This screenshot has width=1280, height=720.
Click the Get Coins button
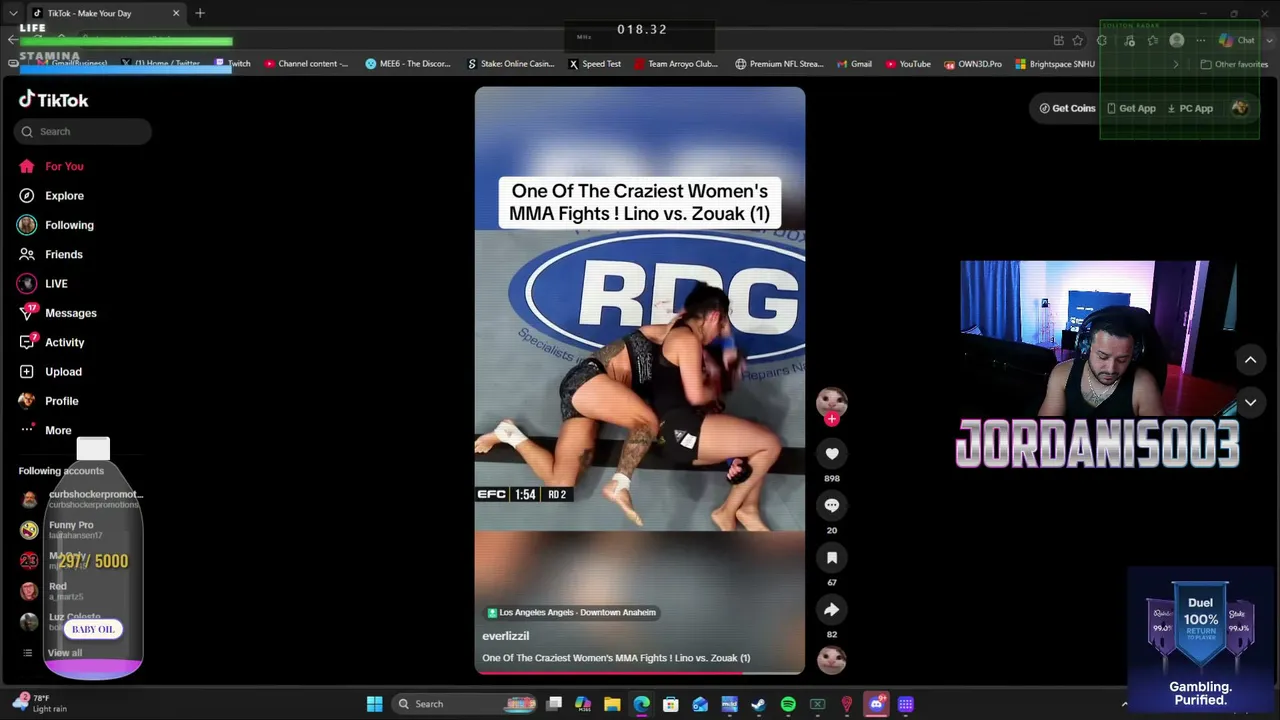click(x=1067, y=108)
